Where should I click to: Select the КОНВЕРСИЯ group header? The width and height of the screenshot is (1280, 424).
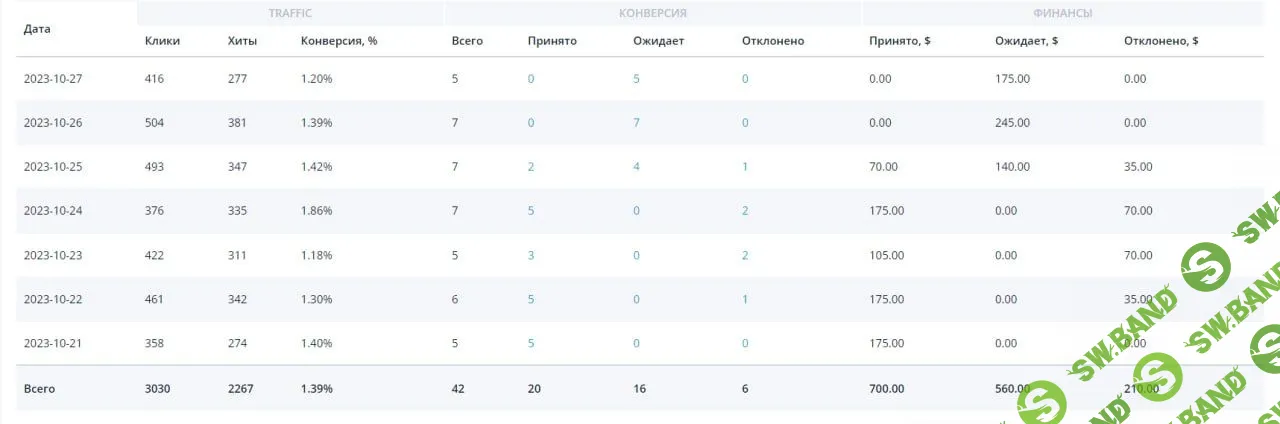coord(652,13)
